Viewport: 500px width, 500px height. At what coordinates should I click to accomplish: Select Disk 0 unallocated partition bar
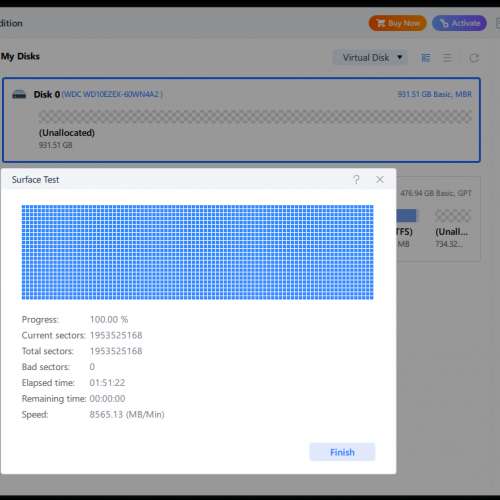tap(255, 117)
